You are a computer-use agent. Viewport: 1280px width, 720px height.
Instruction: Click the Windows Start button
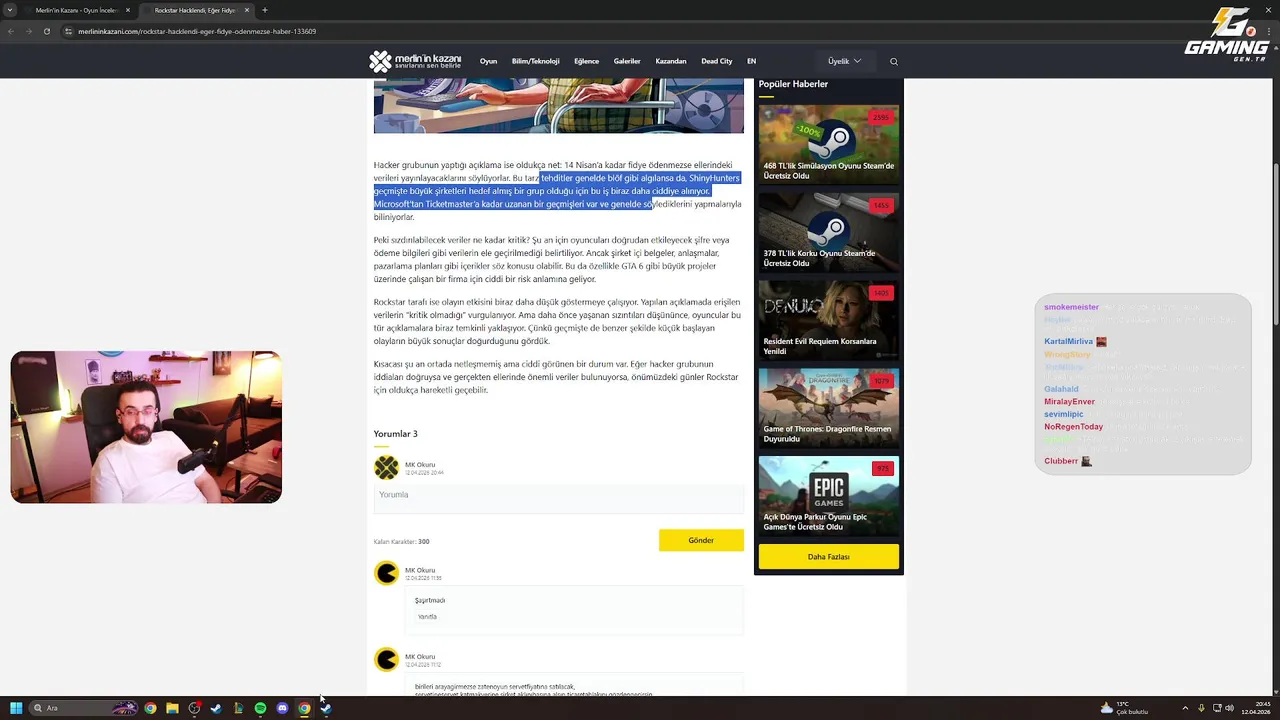pyautogui.click(x=16, y=708)
